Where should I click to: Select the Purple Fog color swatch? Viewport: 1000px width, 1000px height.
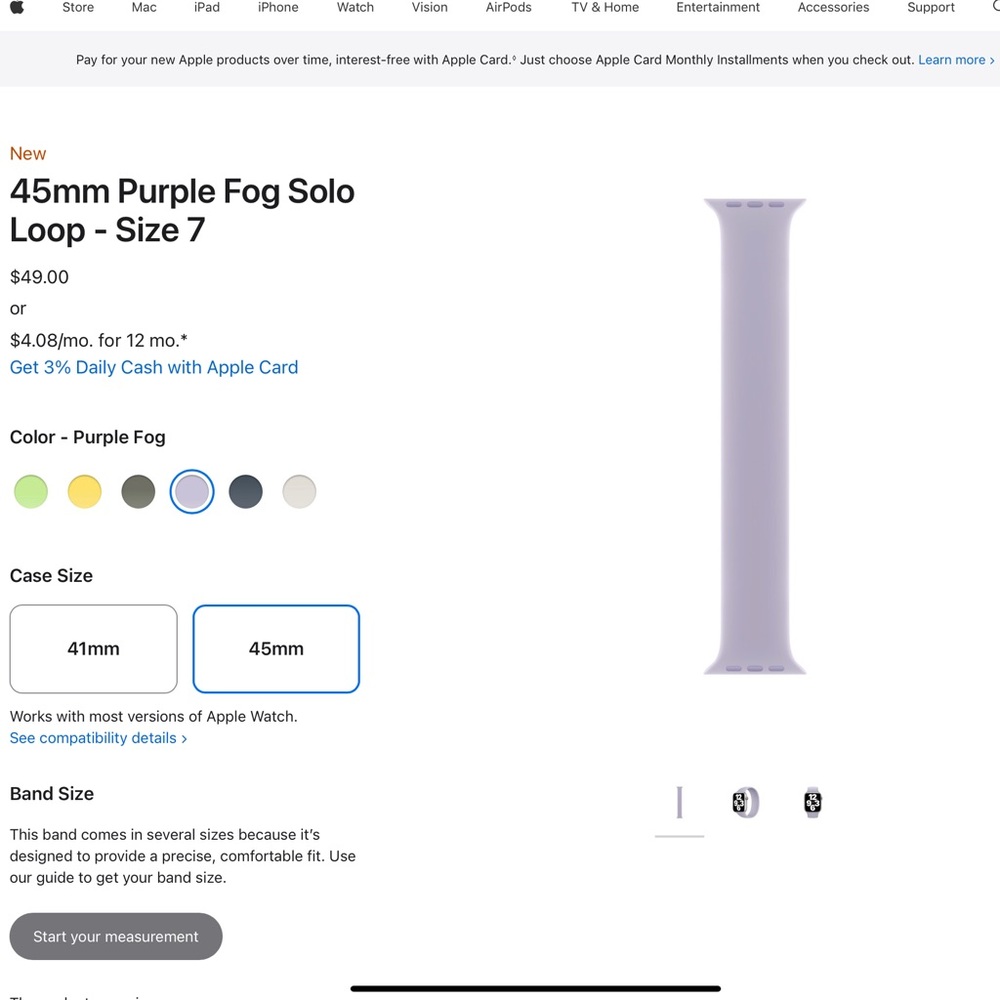[x=192, y=491]
